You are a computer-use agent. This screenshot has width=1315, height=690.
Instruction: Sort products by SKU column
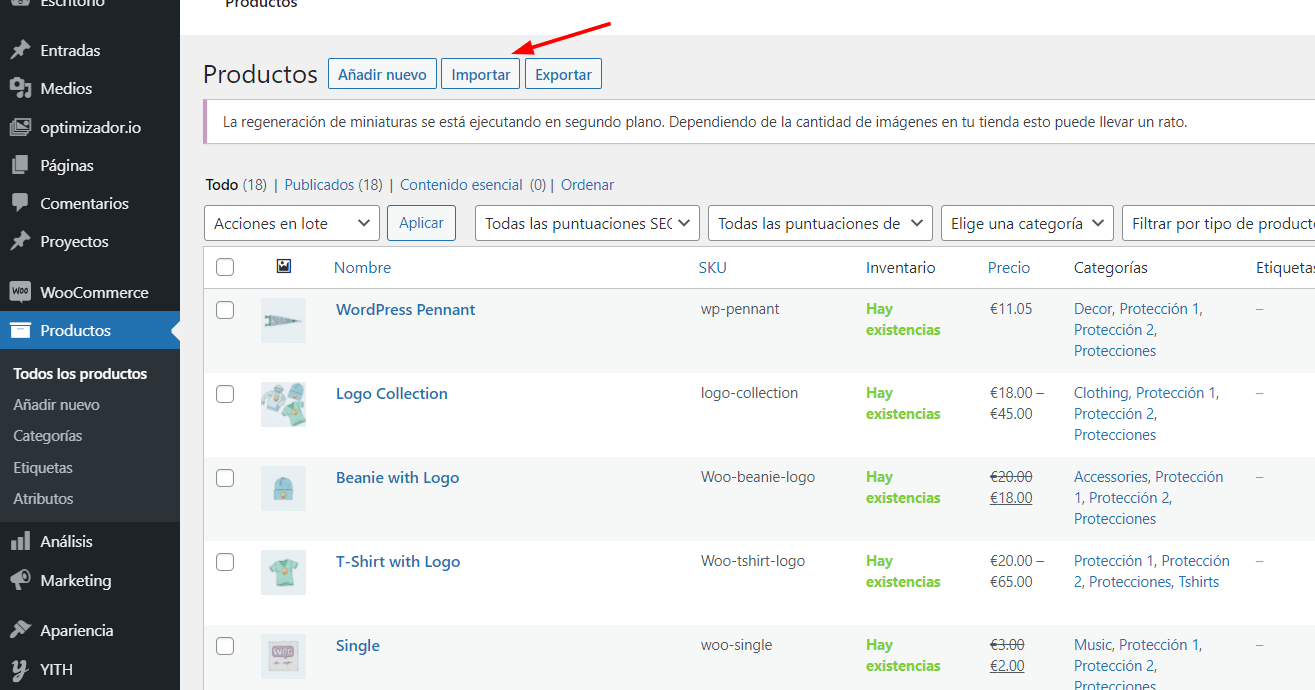pos(712,267)
